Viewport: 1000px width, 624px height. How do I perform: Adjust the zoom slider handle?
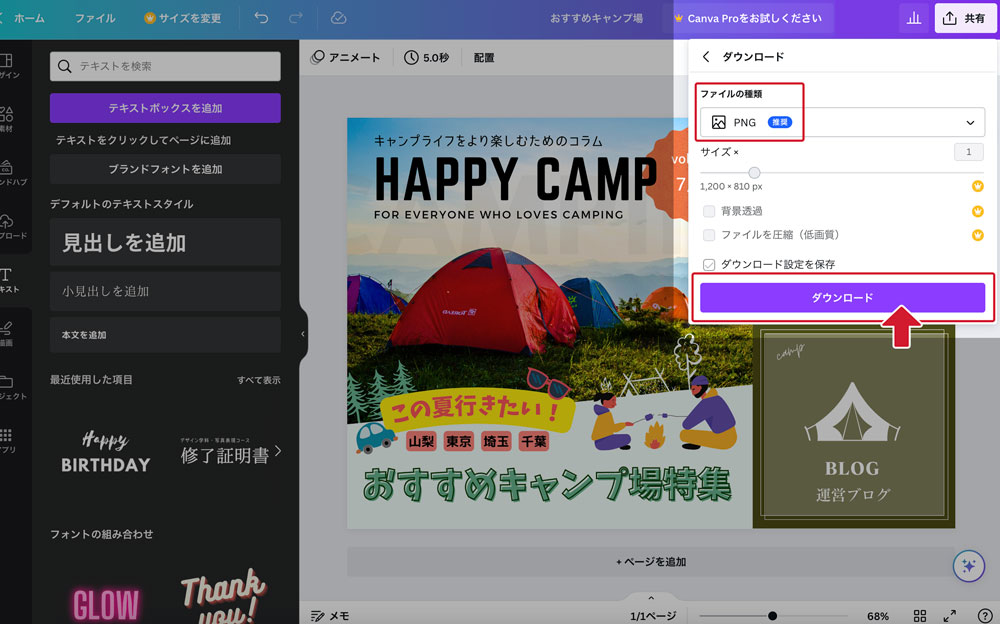tap(772, 616)
